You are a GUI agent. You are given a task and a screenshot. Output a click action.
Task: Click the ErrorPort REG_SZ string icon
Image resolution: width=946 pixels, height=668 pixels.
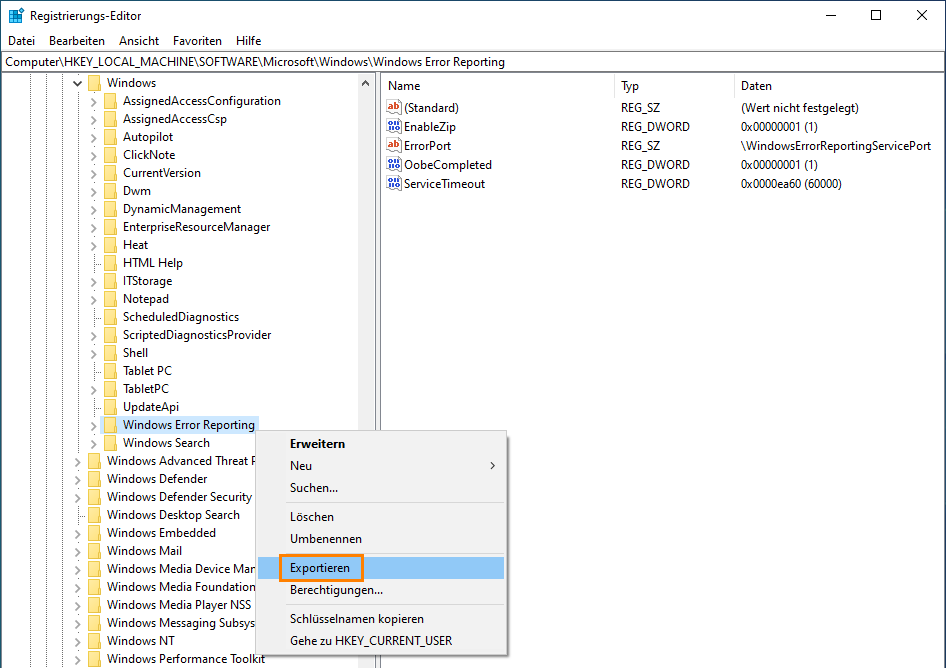point(391,145)
